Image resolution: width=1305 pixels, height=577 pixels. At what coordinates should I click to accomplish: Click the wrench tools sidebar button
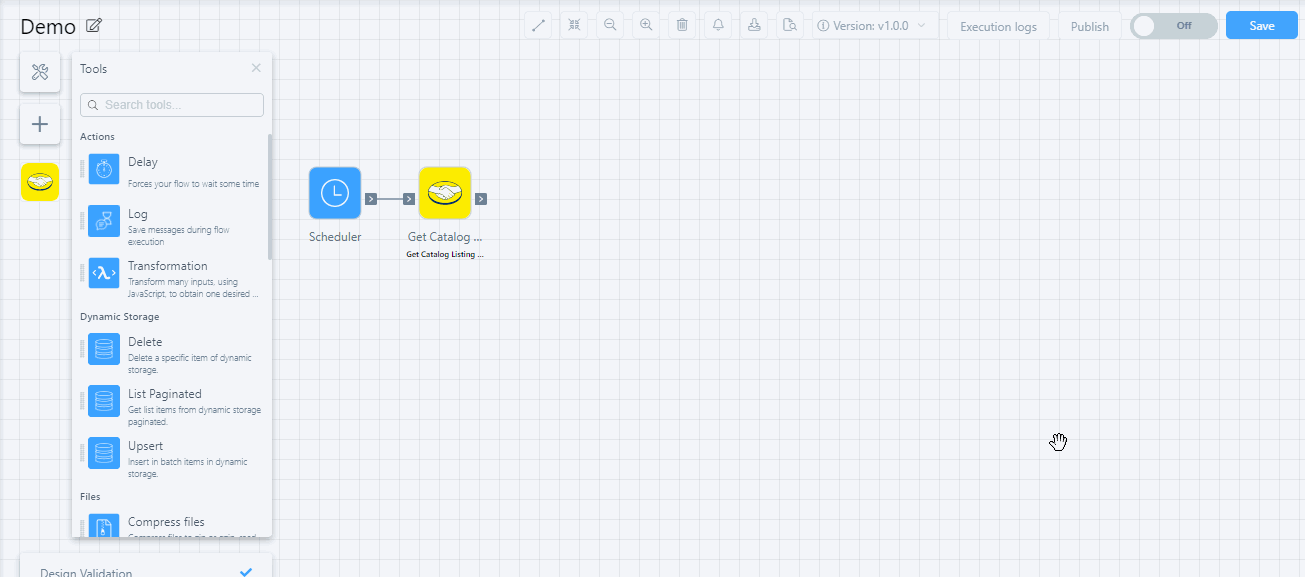click(40, 72)
